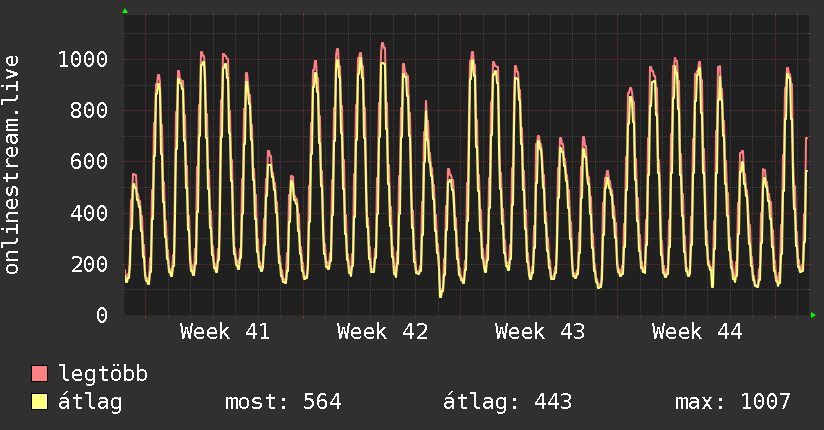Viewport: 824px width, 430px height.
Task: Click the Week 43 axis label
Action: tap(540, 332)
